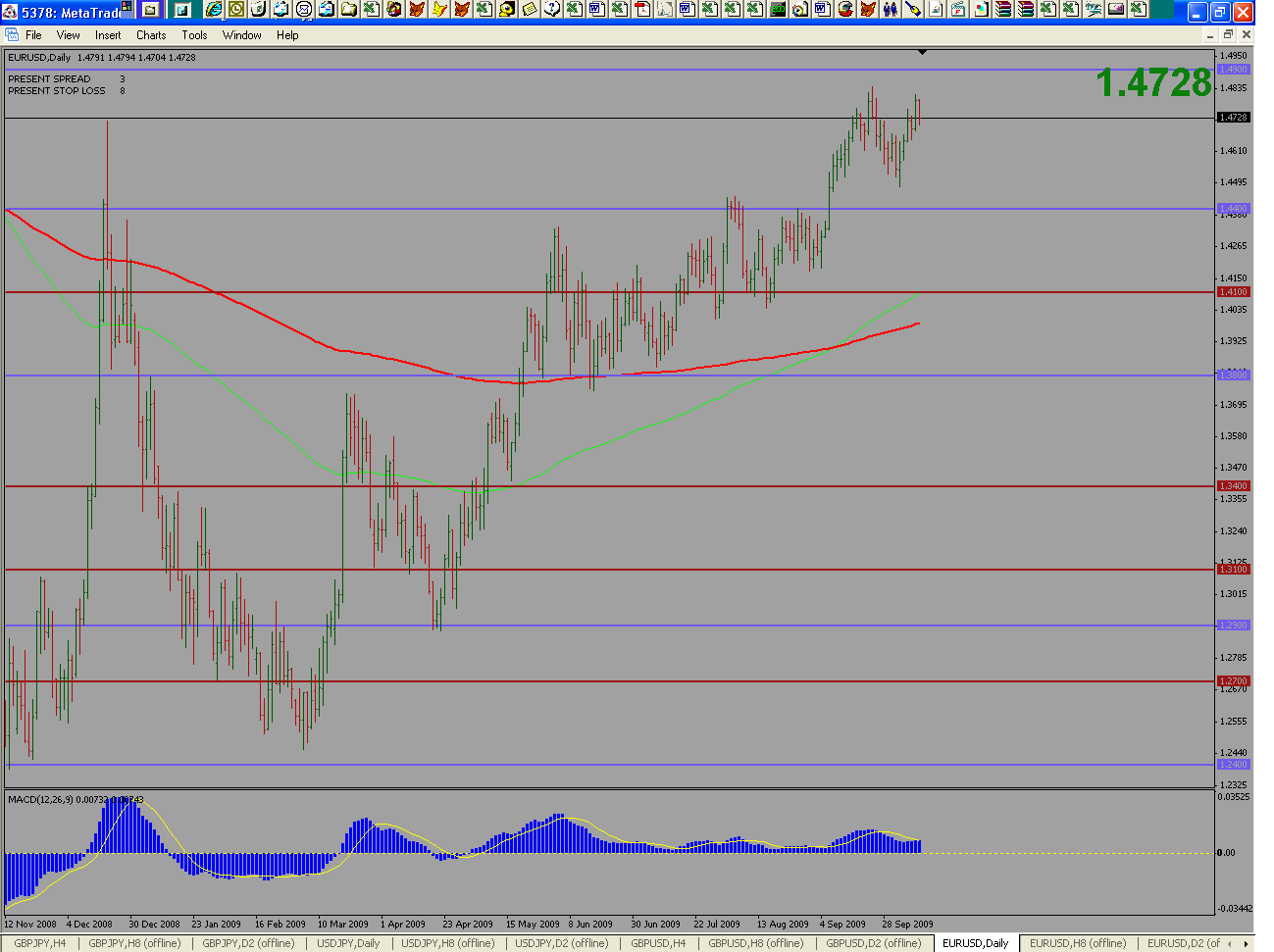Select the GBPUSD,H4 chart tab

[658, 943]
